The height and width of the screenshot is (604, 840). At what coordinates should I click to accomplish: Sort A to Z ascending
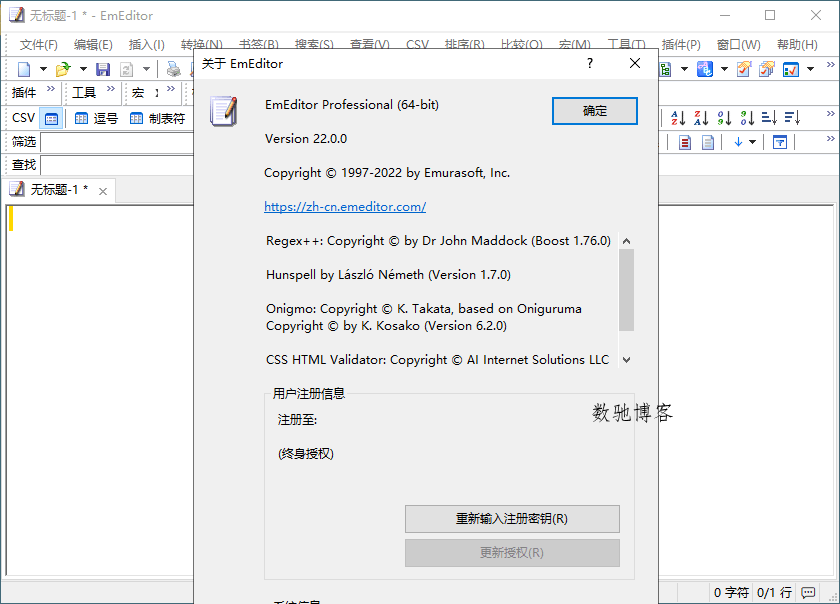click(678, 117)
